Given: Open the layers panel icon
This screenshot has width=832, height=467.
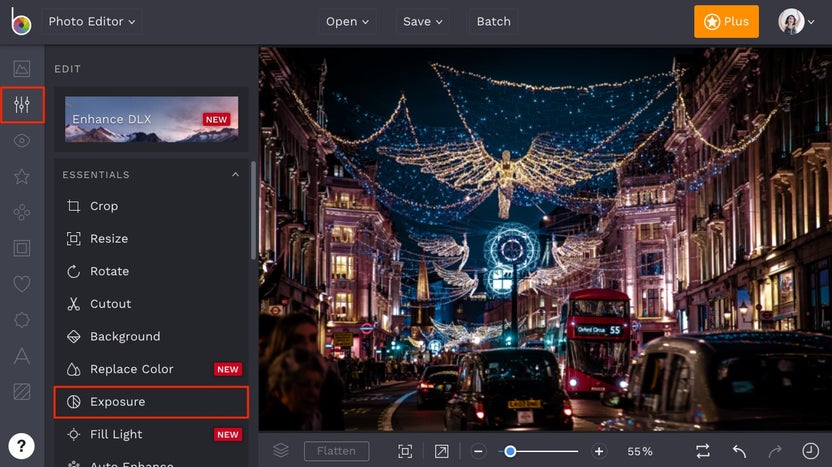Looking at the screenshot, I should coord(281,451).
